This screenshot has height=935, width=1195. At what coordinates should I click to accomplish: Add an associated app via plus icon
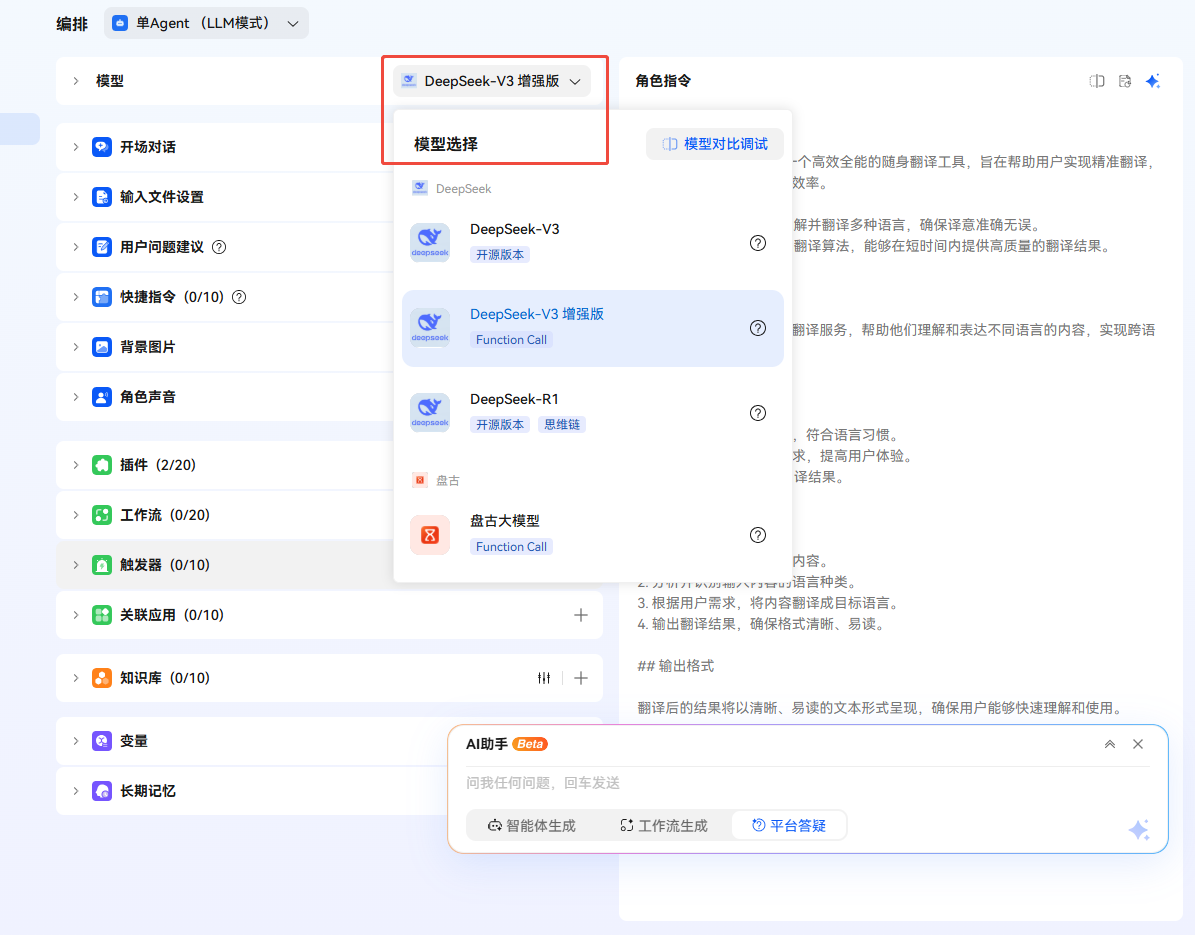[581, 615]
